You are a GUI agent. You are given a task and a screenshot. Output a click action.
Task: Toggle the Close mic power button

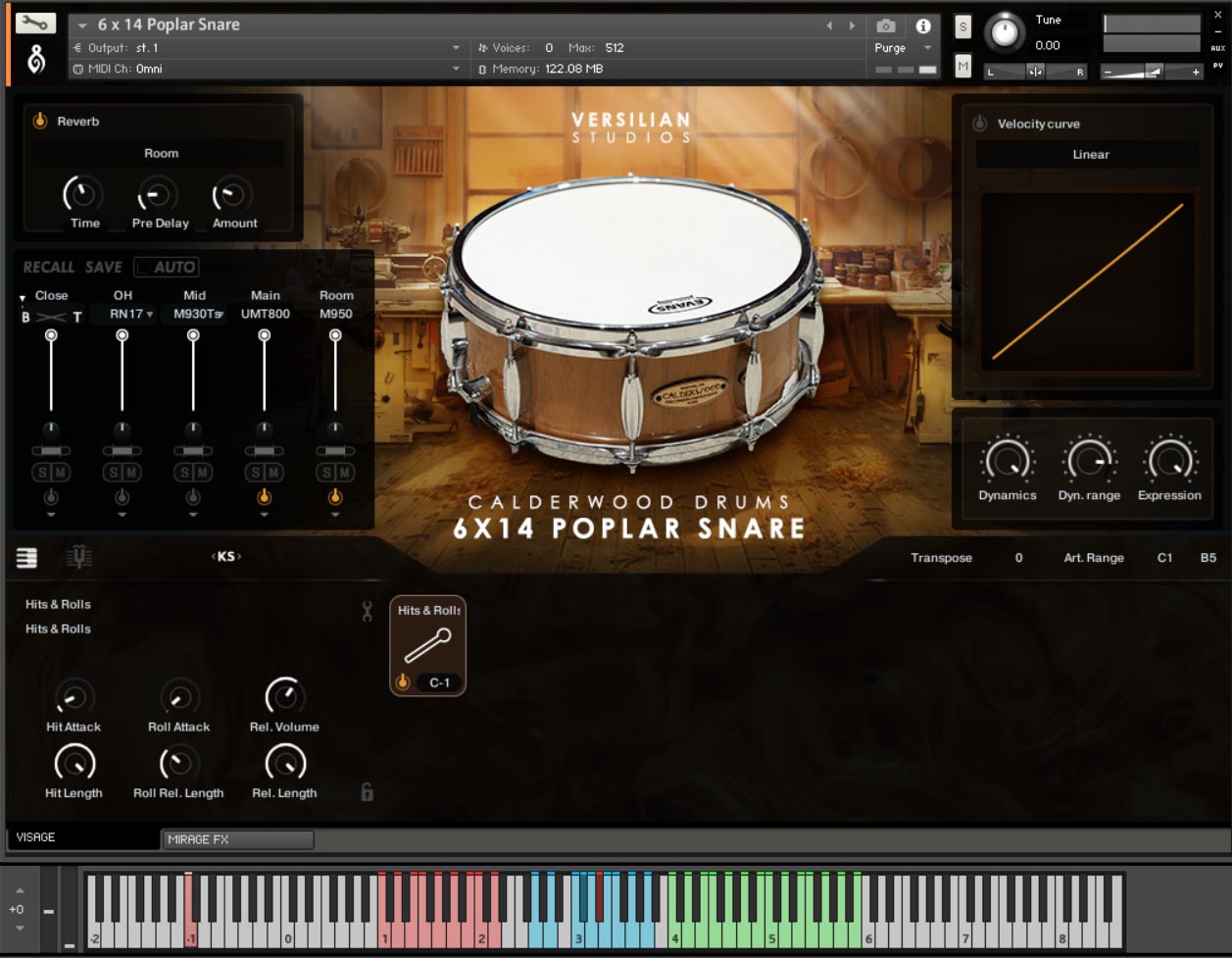(51, 498)
